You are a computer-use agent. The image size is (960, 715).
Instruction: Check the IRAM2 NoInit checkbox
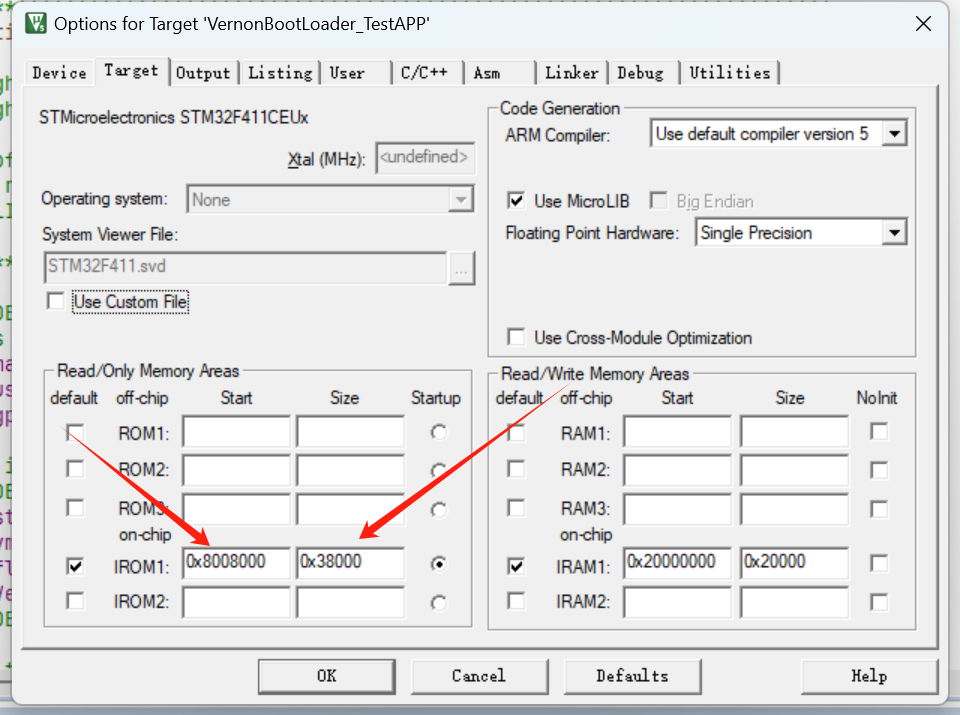pyautogui.click(x=879, y=602)
